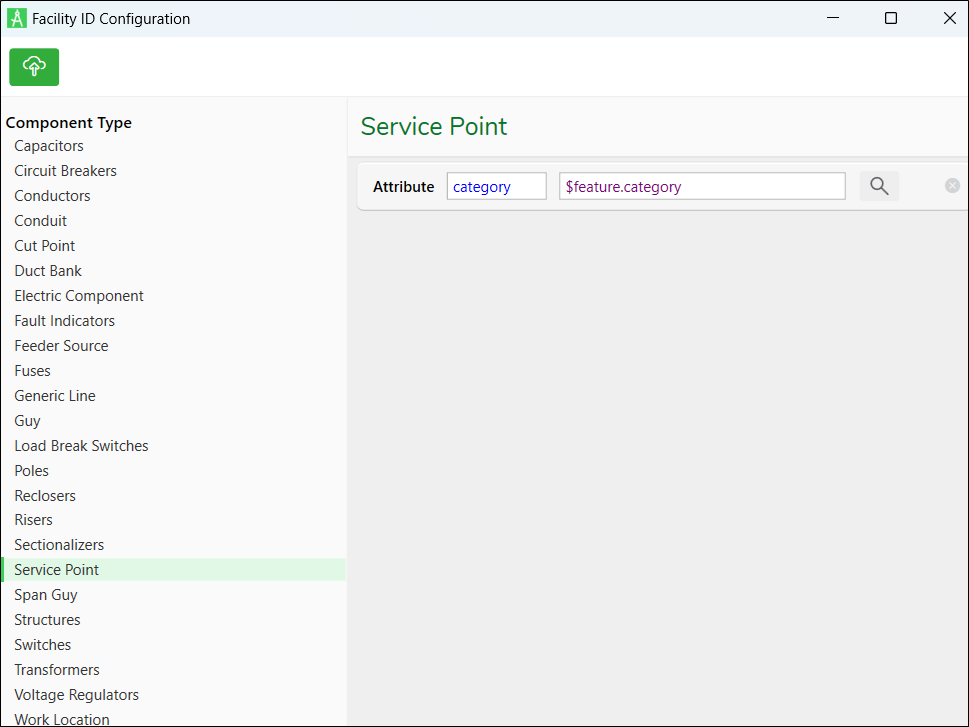The height and width of the screenshot is (727, 969).
Task: Minimize the Facility ID Configuration window
Action: [x=833, y=18]
